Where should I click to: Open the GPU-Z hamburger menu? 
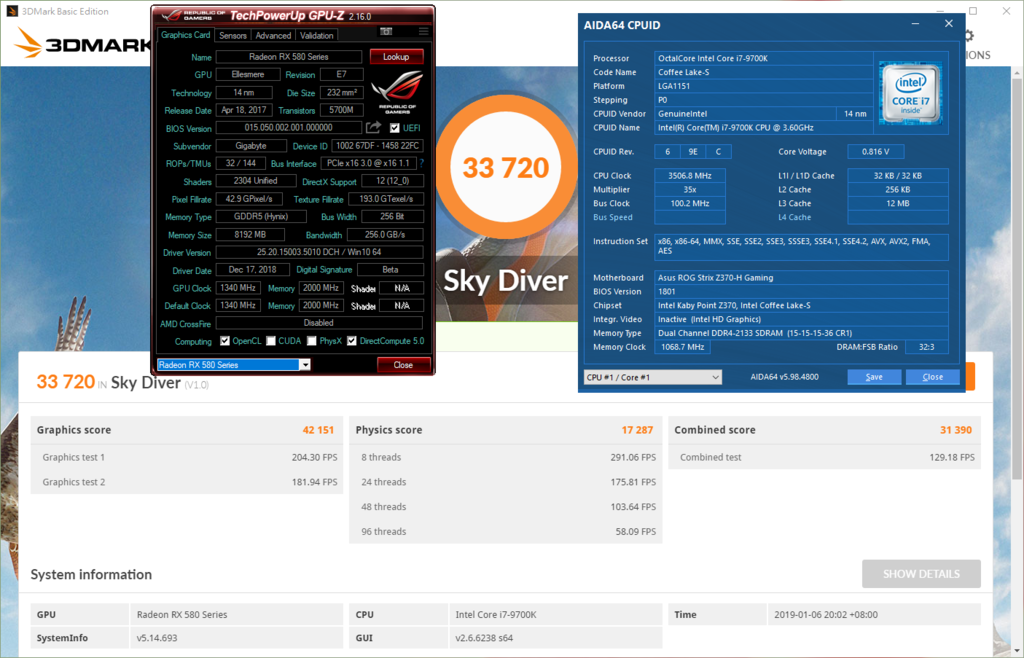(423, 31)
